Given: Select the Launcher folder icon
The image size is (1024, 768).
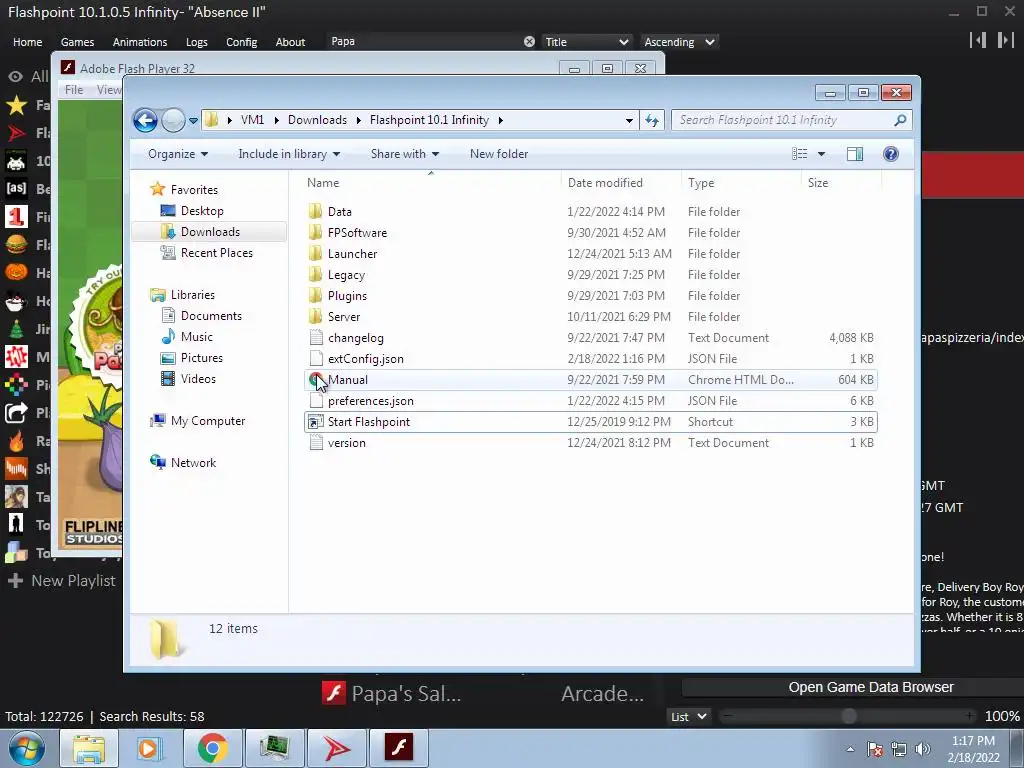Looking at the screenshot, I should (315, 253).
